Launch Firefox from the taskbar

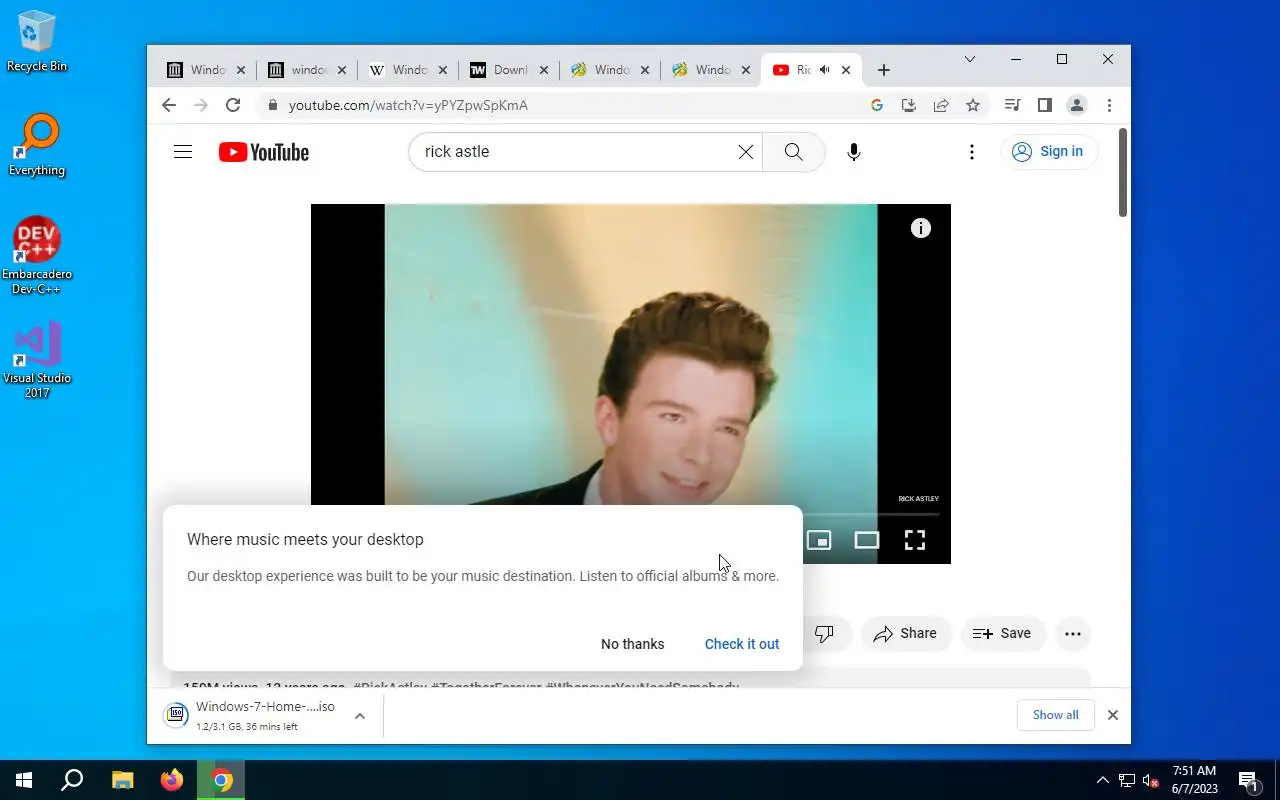click(172, 780)
